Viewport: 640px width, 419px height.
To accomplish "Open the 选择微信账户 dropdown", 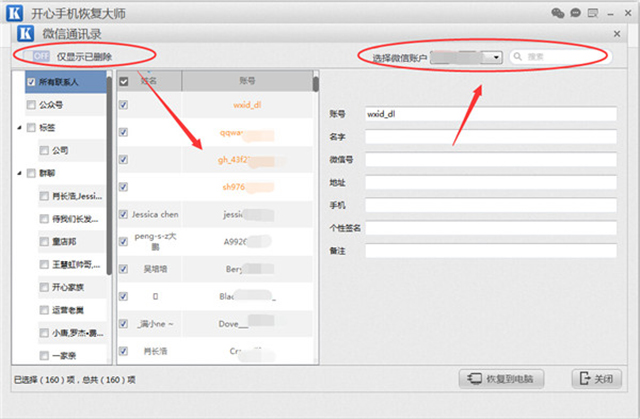I will [496, 57].
